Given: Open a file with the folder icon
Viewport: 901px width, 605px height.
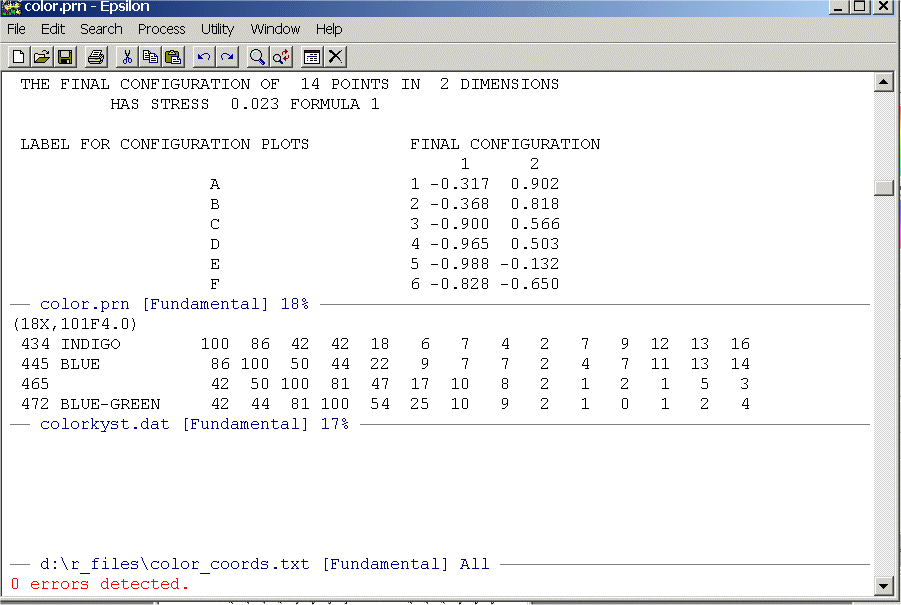Looking at the screenshot, I should (x=41, y=57).
